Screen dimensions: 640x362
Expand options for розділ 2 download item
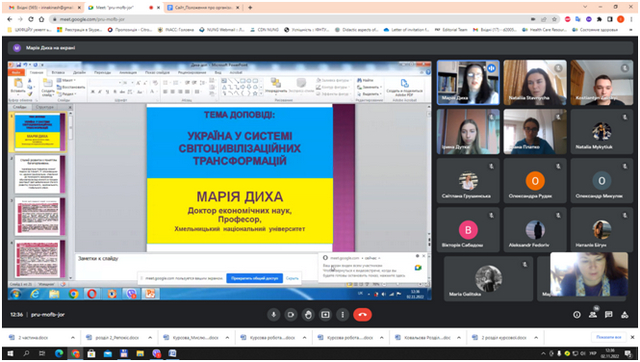point(150,338)
